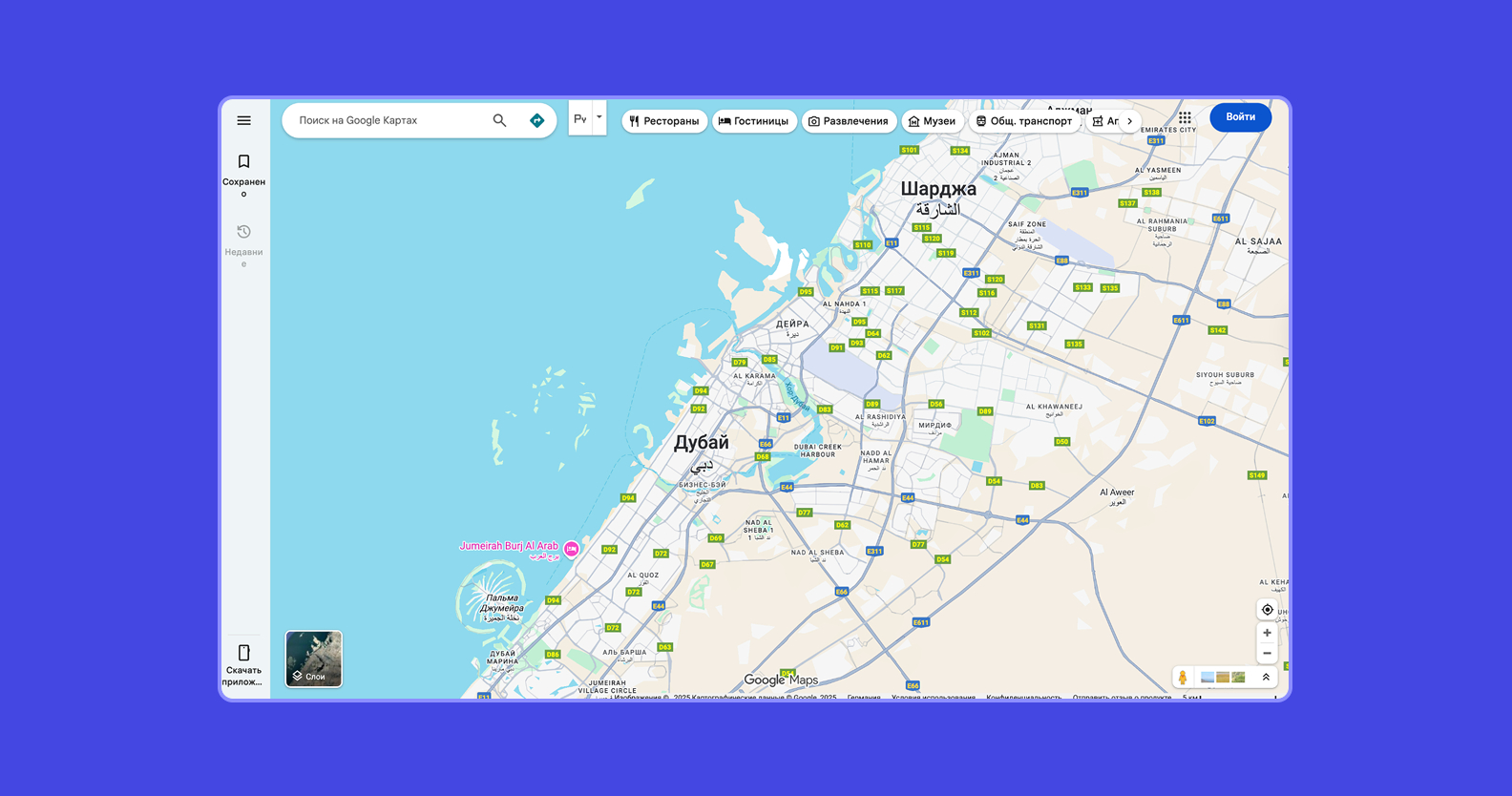The image size is (1512, 796).
Task: Click the AL KARAMA district label
Action: click(754, 376)
